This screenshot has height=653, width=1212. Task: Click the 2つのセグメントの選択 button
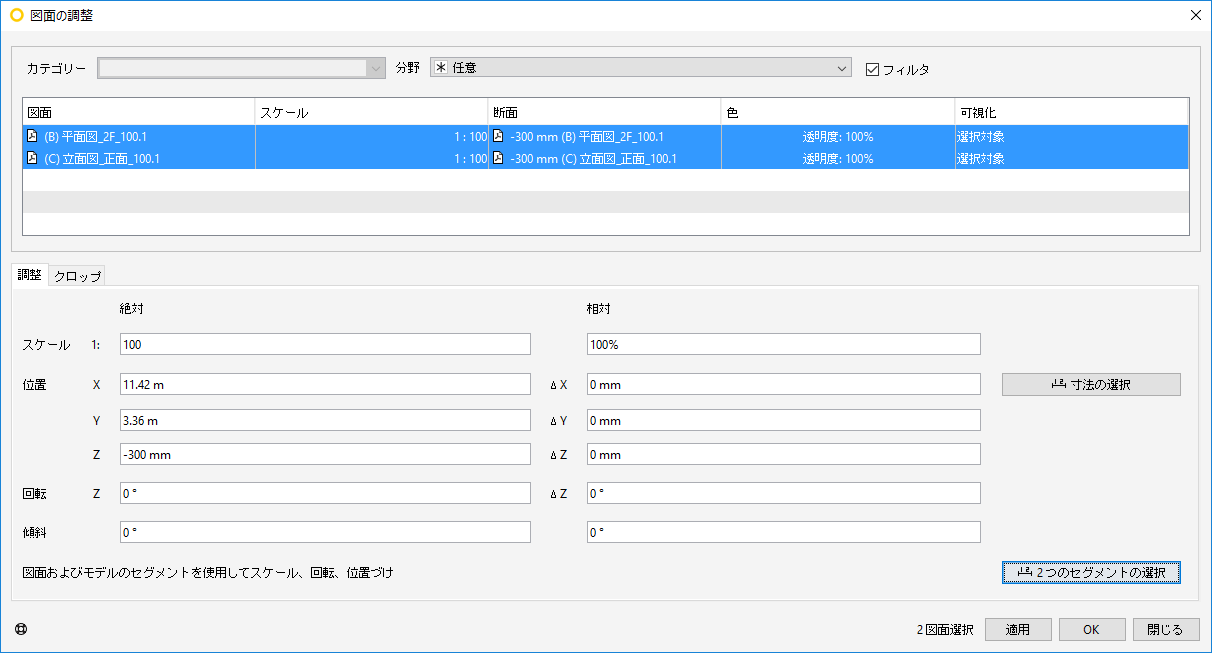pyautogui.click(x=1091, y=572)
